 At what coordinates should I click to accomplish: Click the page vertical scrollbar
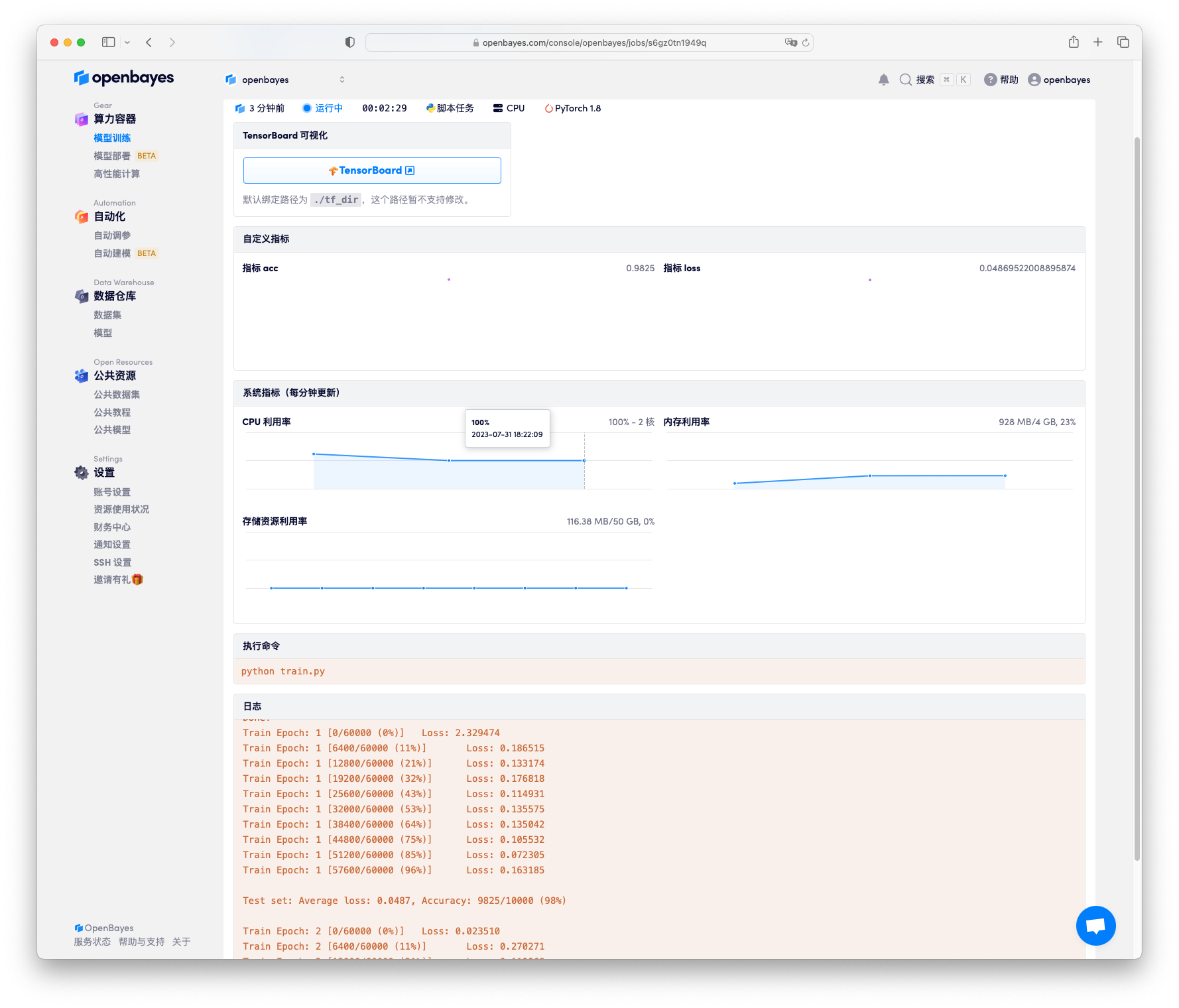[1137, 497]
